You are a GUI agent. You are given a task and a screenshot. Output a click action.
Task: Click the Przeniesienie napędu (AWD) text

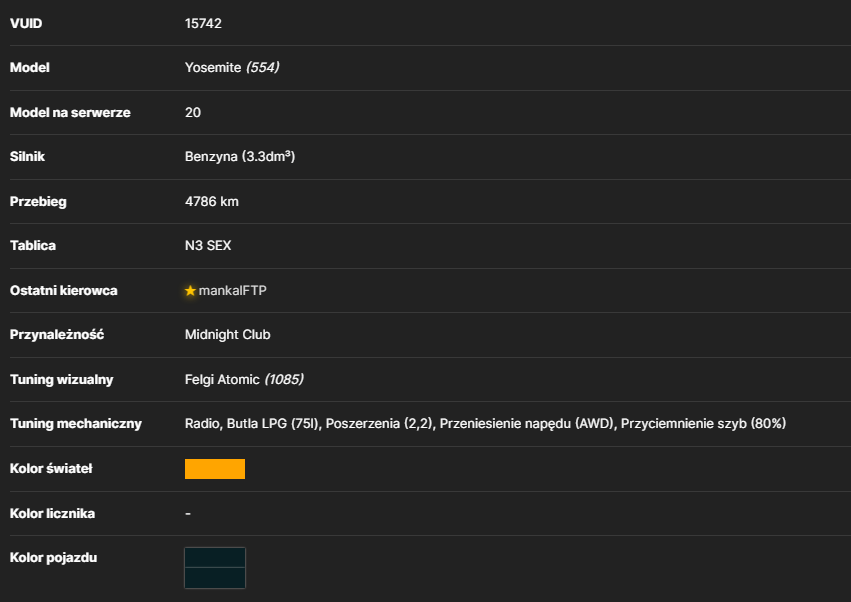[526, 423]
